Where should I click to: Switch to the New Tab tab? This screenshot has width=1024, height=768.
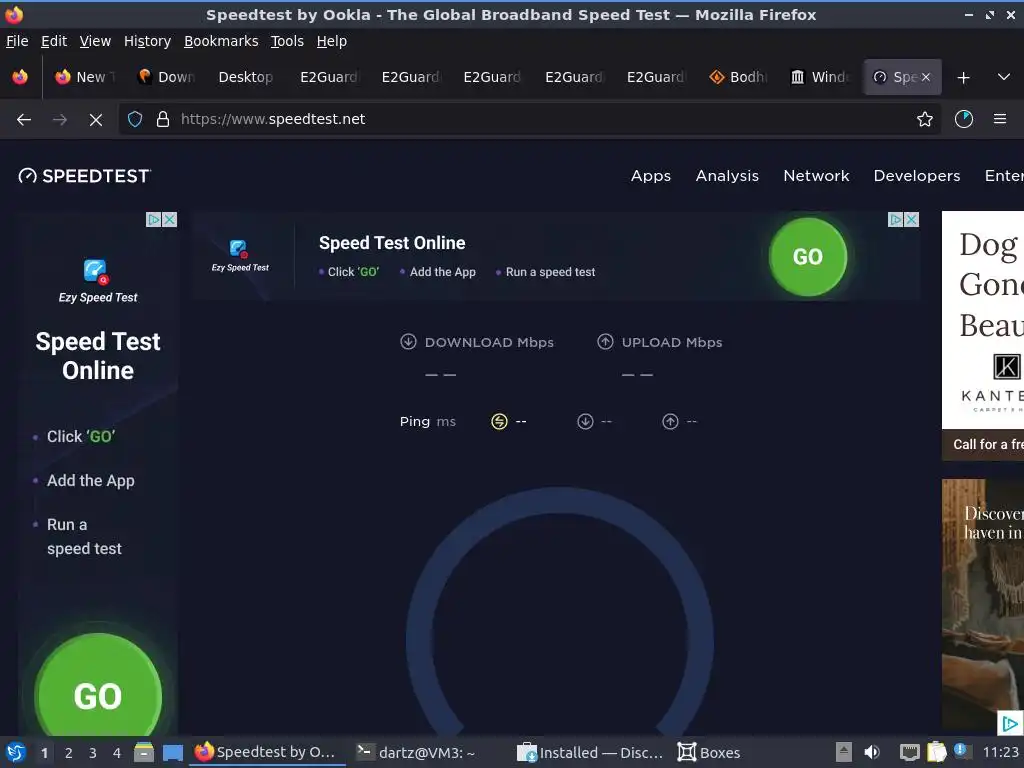pyautogui.click(x=84, y=77)
